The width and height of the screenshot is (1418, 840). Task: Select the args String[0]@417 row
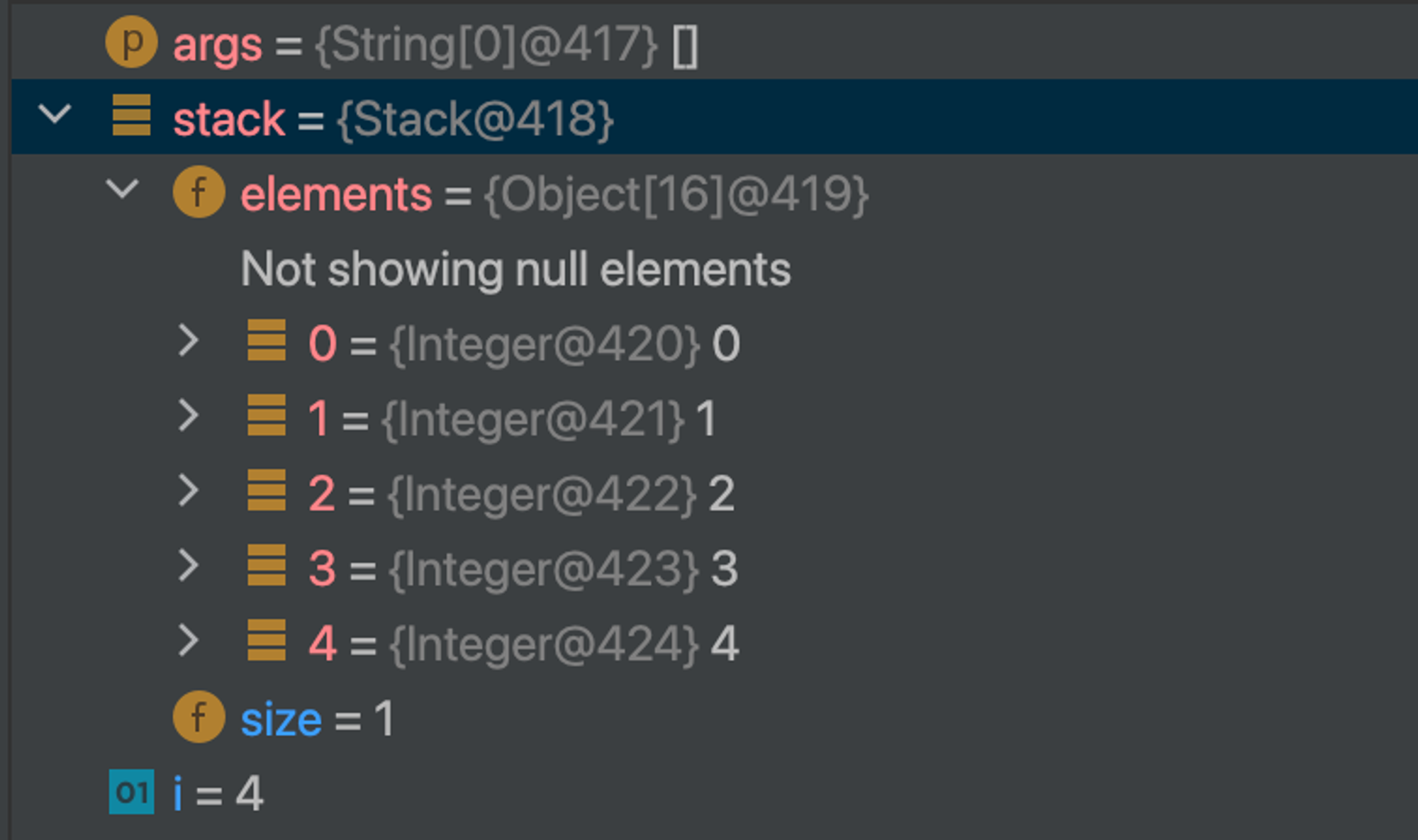[714, 43]
